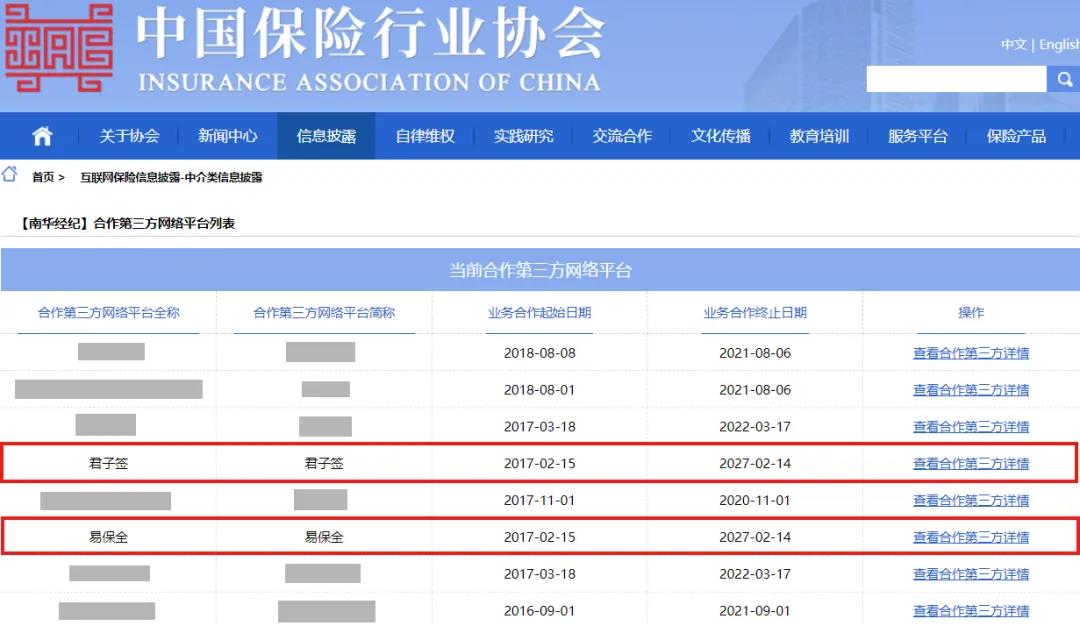
Task: Click 易保全 row start date 2017-02-15
Action: 539,537
